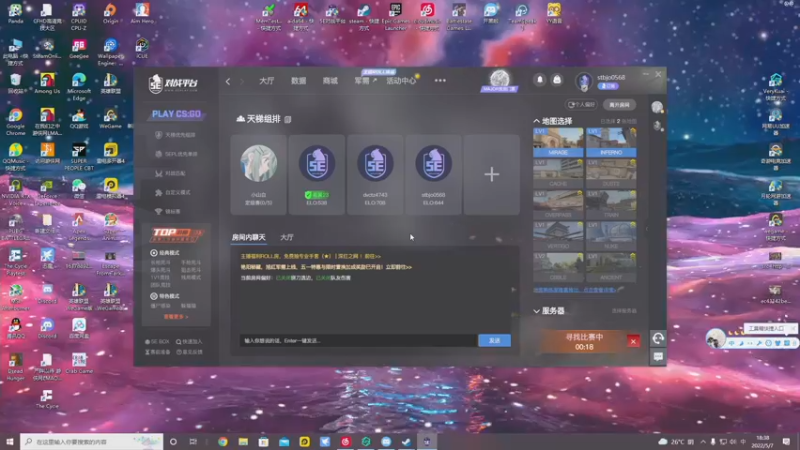Toggle the DUST2 map selection
The width and height of the screenshot is (800, 450).
[611, 173]
